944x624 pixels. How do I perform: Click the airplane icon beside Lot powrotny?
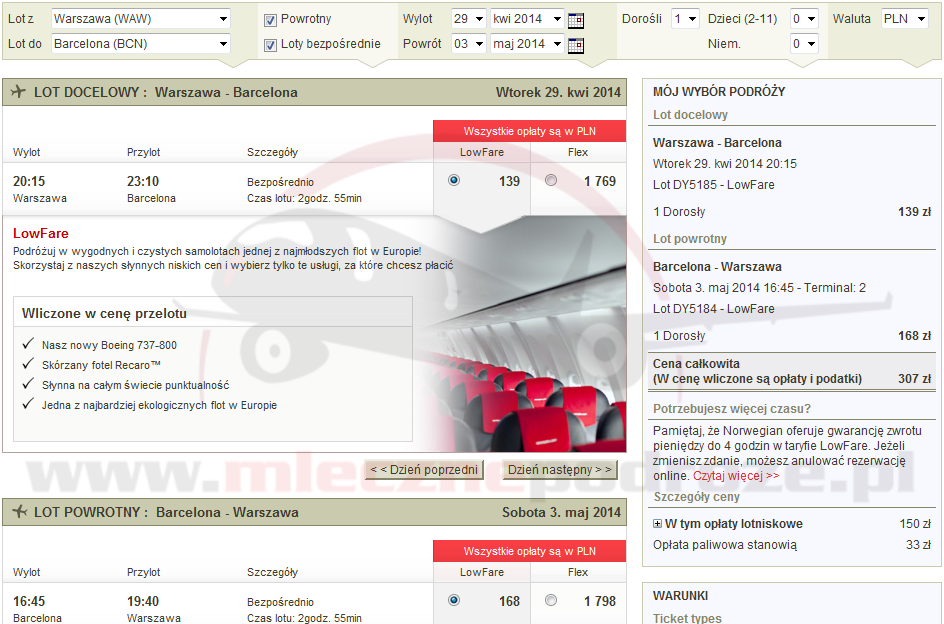point(18,512)
